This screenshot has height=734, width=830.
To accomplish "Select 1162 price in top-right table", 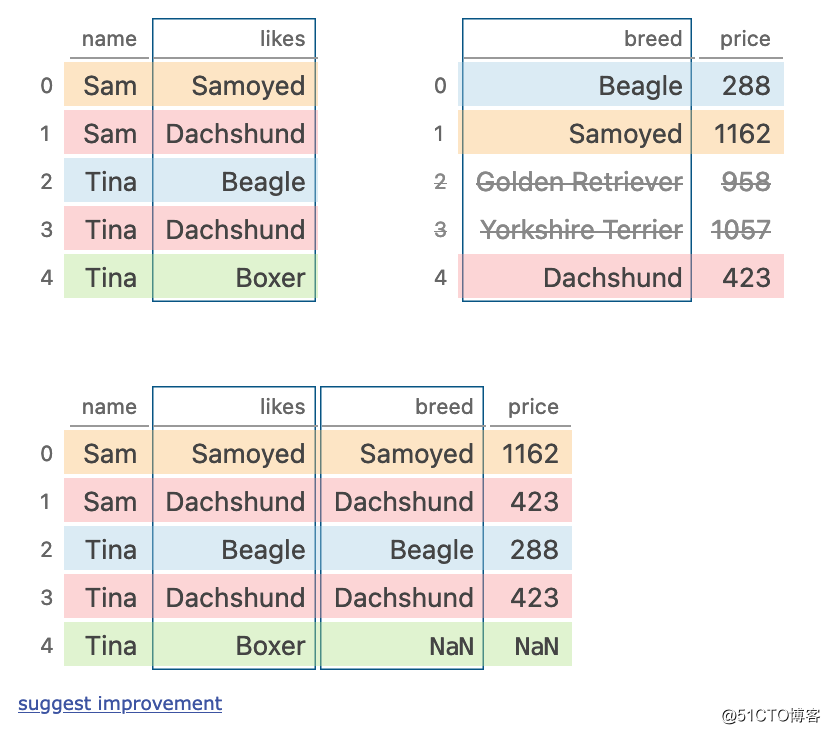I will click(x=742, y=134).
